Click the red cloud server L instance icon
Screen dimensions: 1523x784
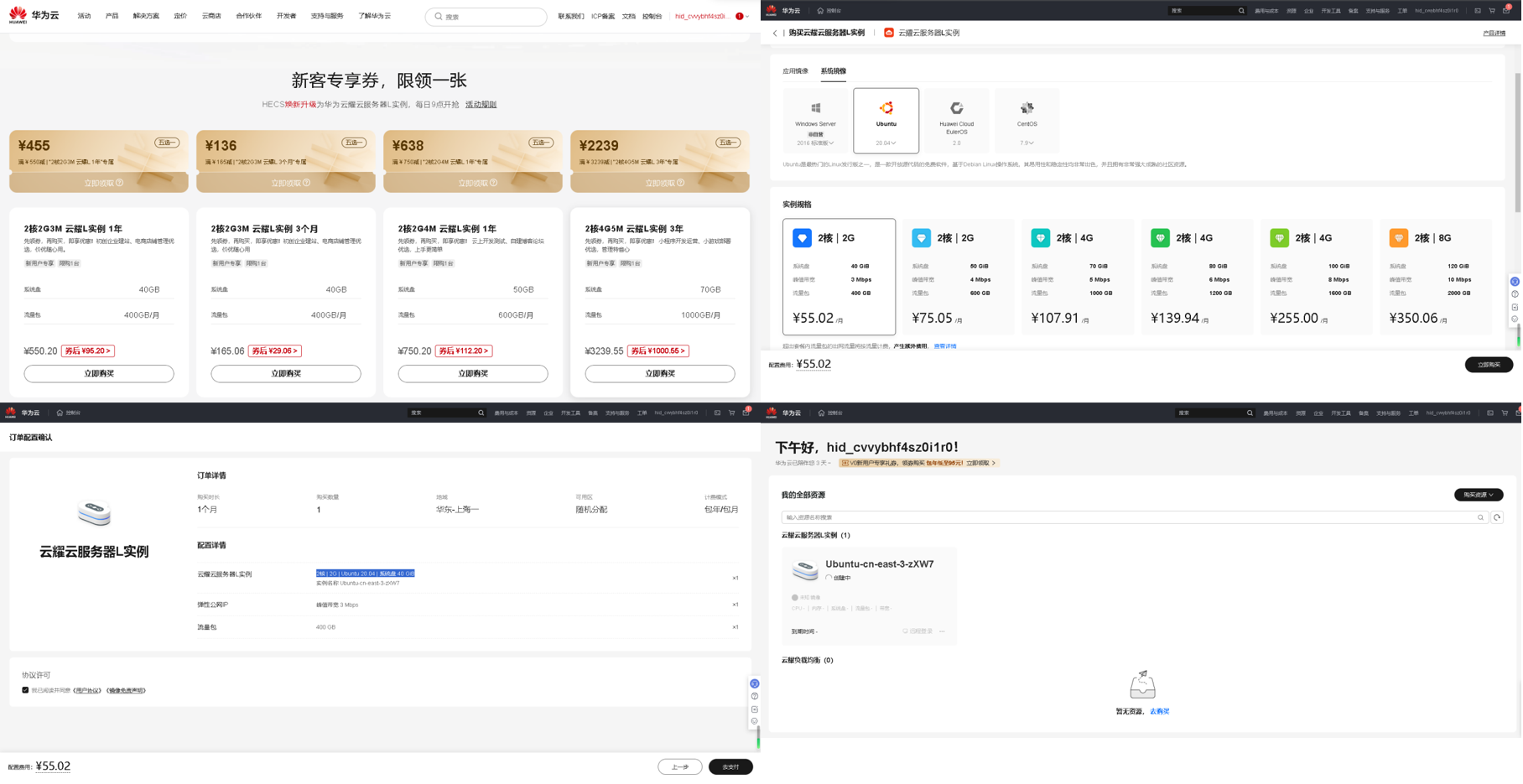coord(889,33)
